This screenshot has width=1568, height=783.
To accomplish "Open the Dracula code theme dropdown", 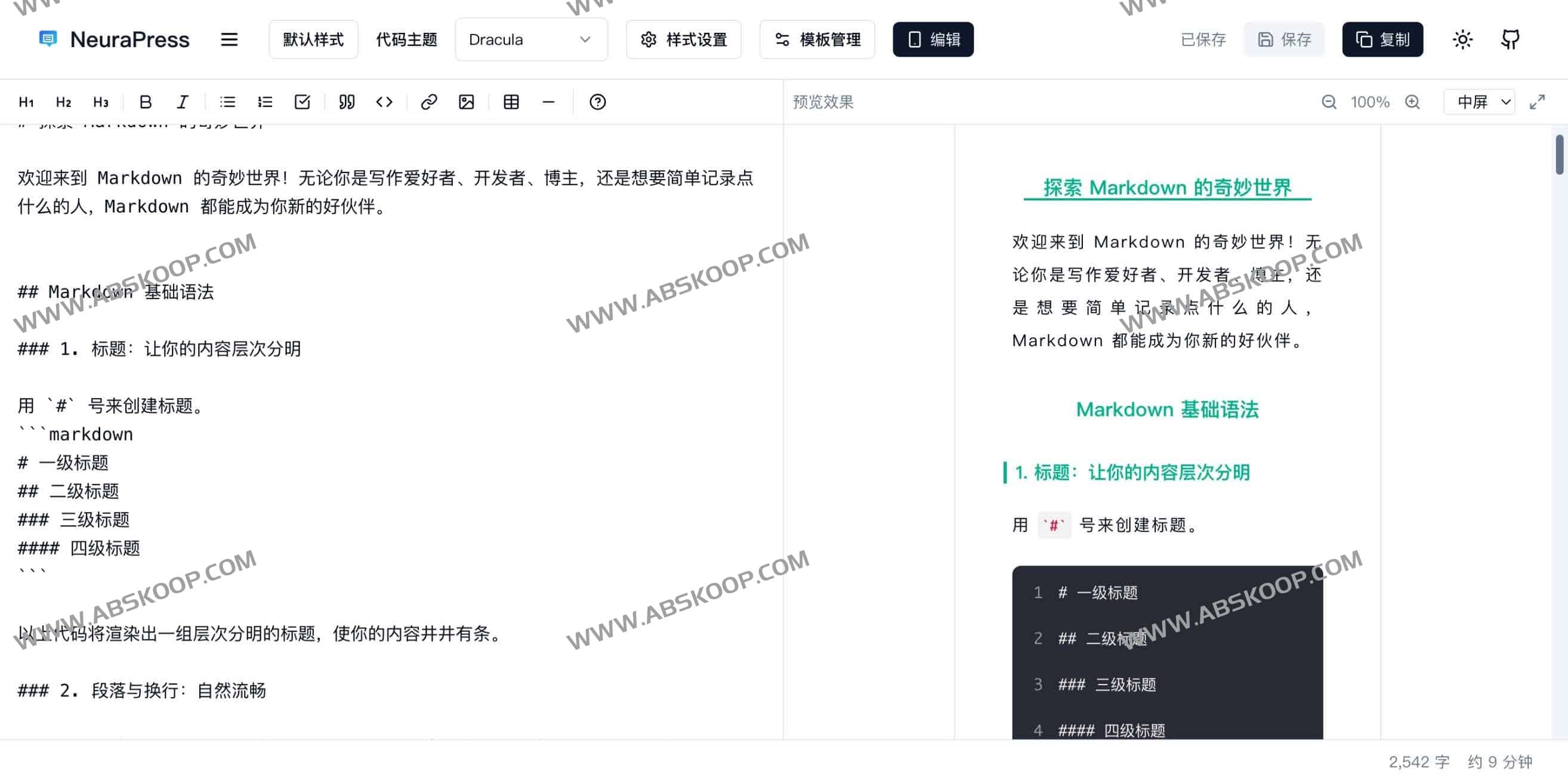I will coord(531,39).
